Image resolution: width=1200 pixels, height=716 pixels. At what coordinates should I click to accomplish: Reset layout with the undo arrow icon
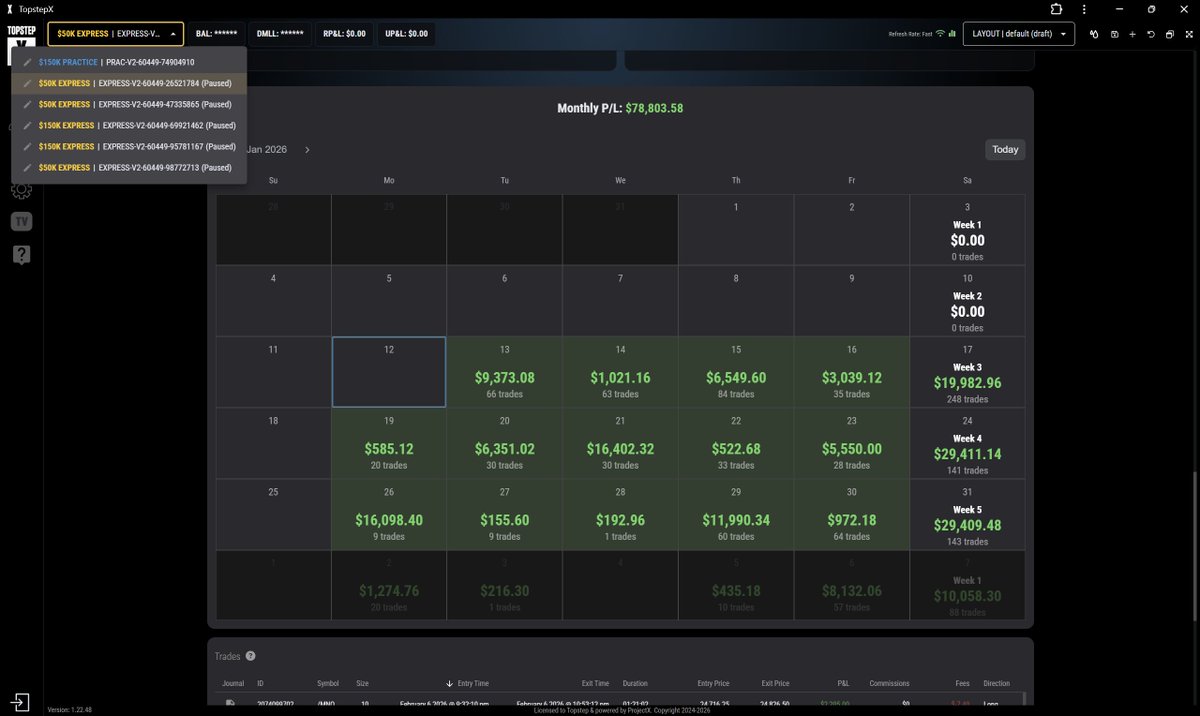pos(1151,34)
